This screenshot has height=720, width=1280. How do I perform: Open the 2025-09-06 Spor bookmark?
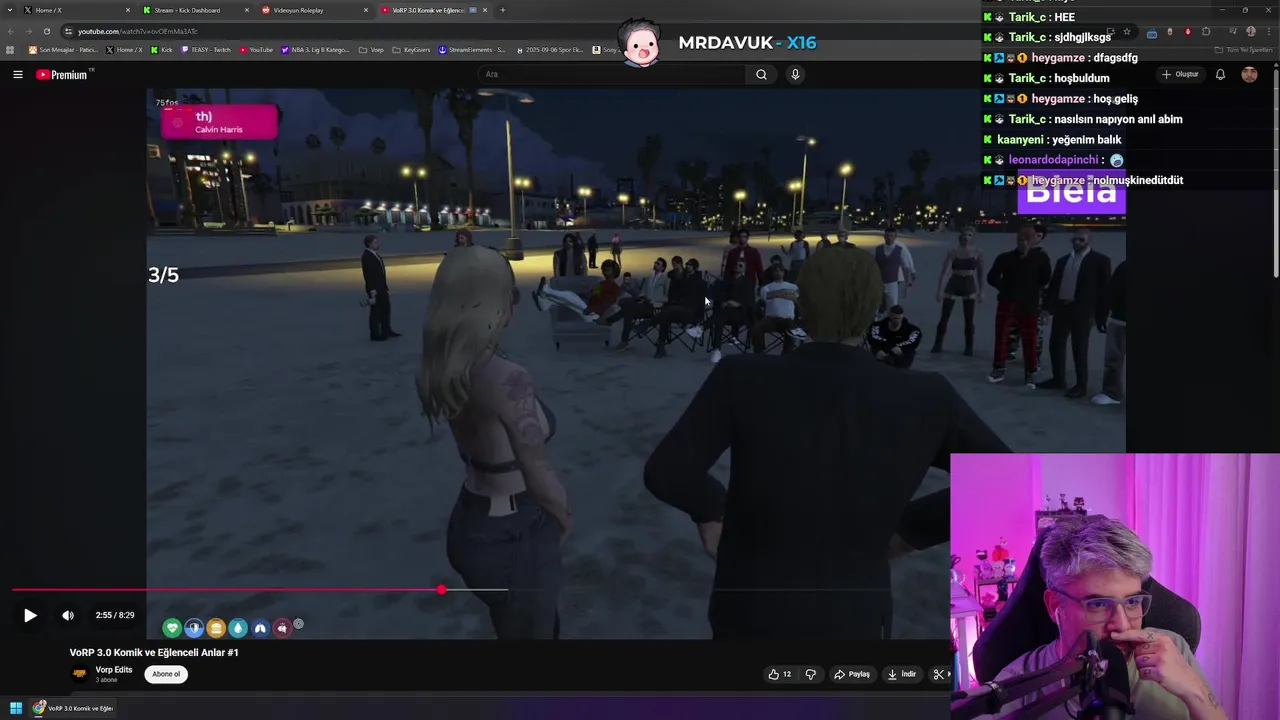tap(551, 49)
